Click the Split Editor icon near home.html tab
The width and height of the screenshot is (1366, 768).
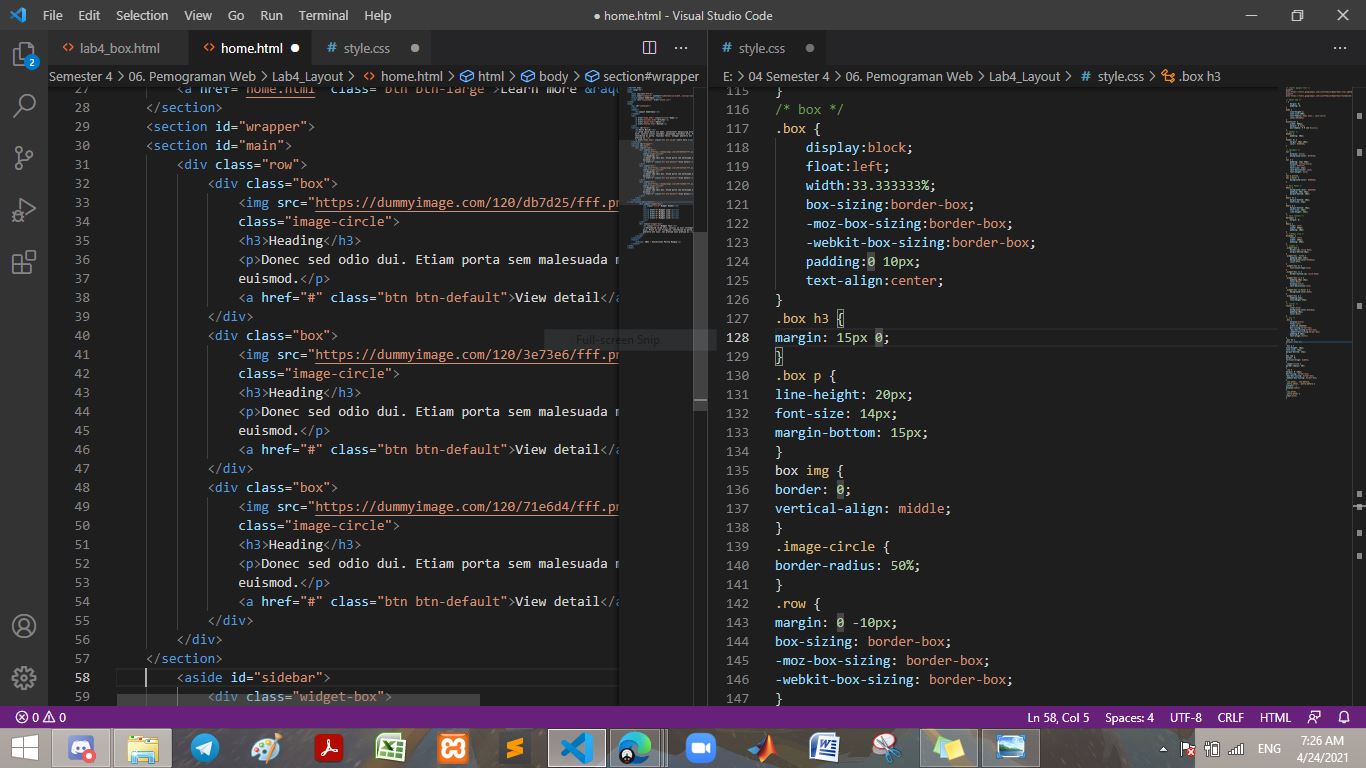[x=649, y=47]
